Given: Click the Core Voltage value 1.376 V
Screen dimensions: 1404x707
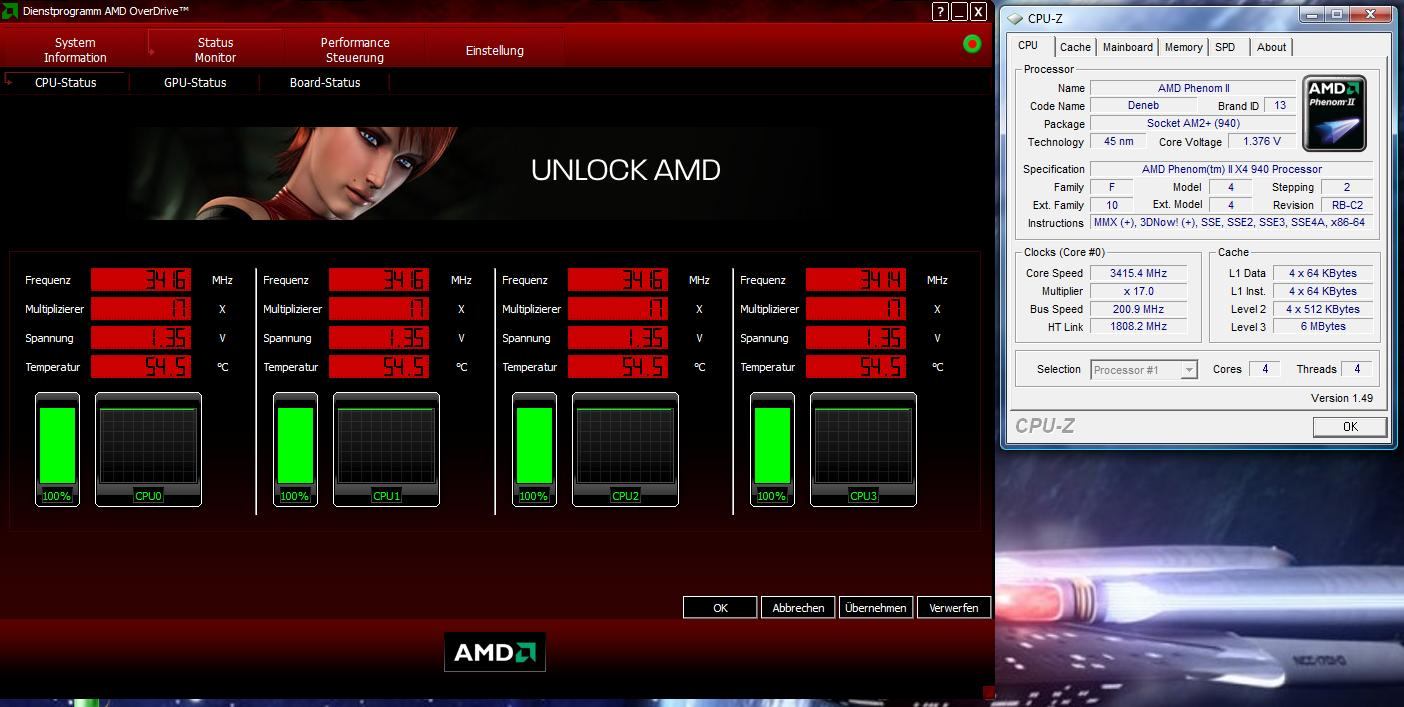Looking at the screenshot, I should (x=1262, y=142).
